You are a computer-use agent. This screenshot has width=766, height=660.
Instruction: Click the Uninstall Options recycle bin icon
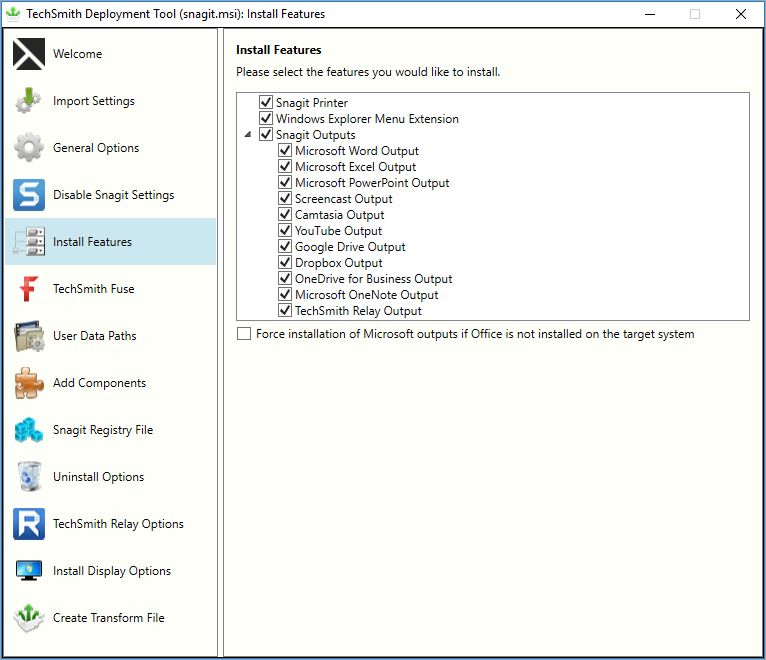click(x=29, y=476)
